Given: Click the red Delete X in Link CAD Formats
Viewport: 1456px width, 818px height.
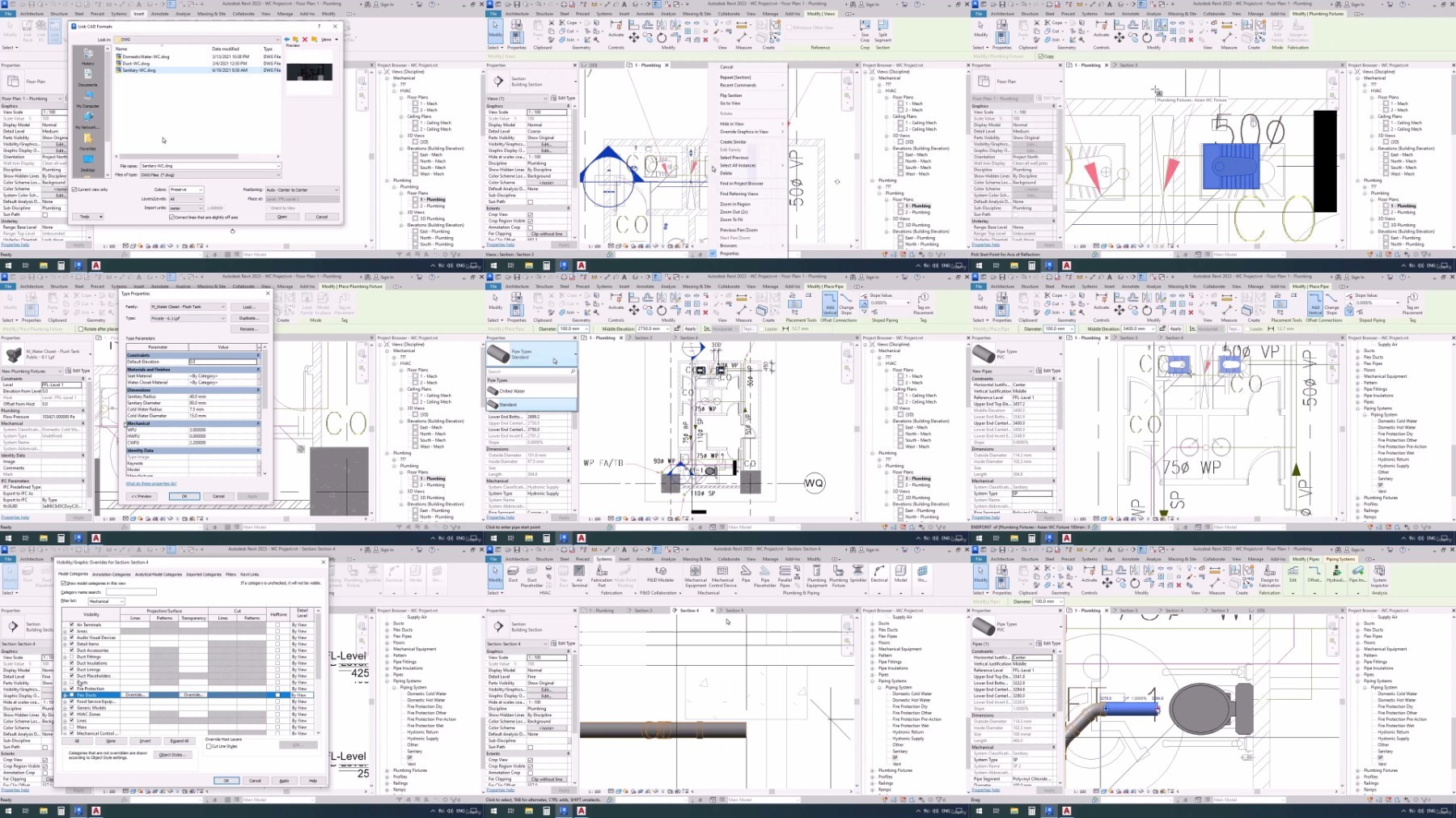Looking at the screenshot, I should point(305,40).
